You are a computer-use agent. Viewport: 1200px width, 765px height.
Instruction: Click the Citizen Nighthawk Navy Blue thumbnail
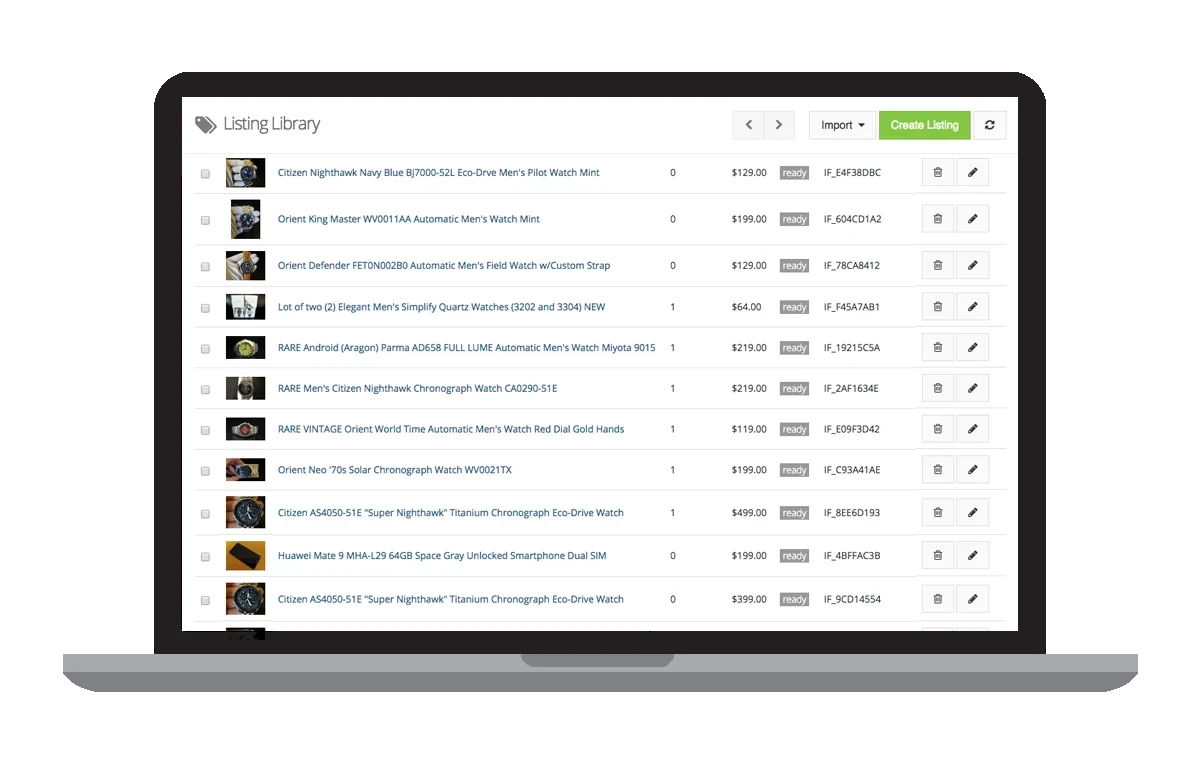pyautogui.click(x=245, y=173)
